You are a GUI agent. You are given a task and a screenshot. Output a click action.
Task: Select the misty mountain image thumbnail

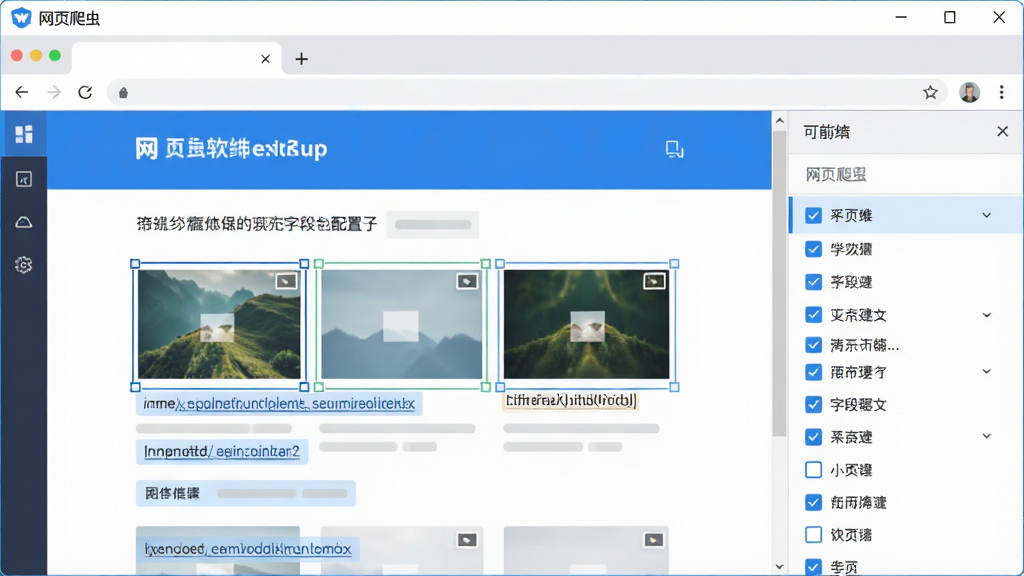(x=402, y=325)
